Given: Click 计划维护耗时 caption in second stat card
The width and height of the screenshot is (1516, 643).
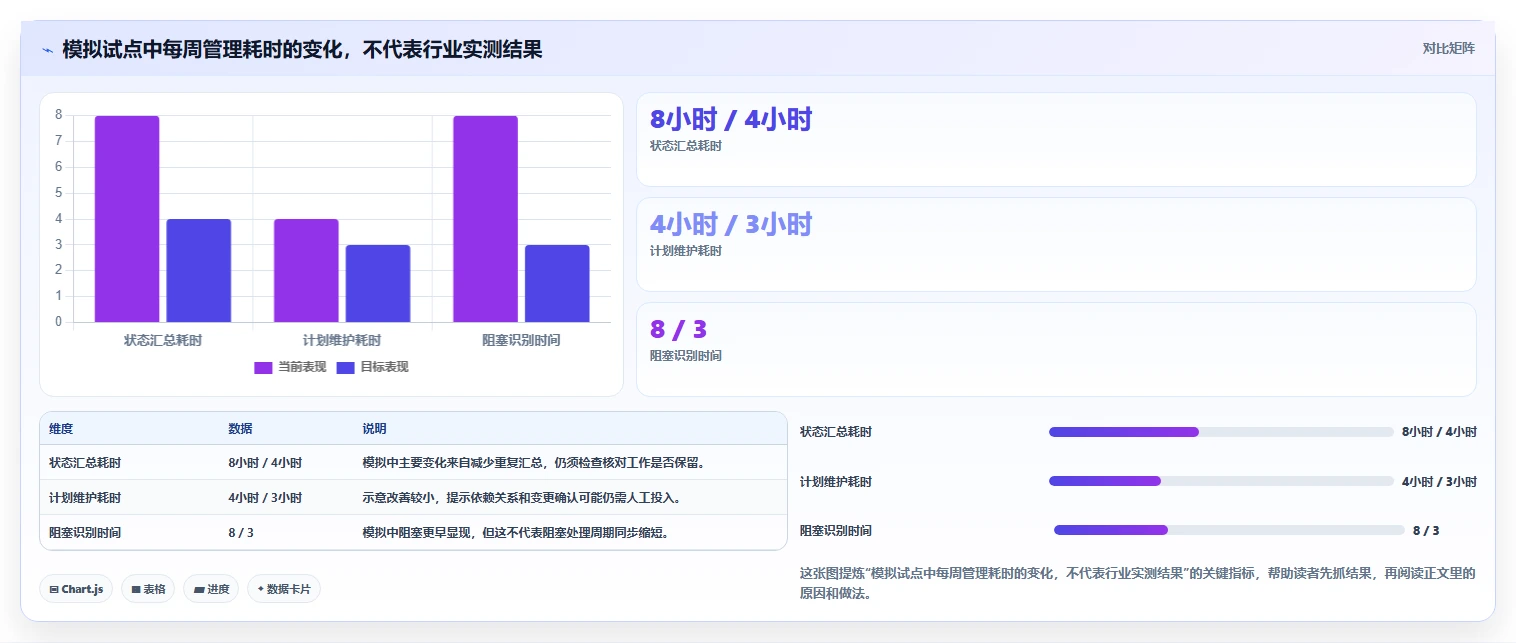Looking at the screenshot, I should 686,251.
